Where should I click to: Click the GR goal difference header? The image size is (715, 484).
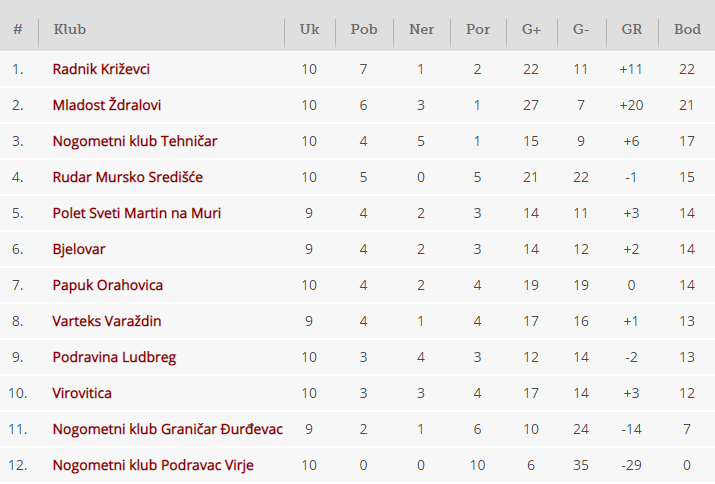pyautogui.click(x=632, y=30)
